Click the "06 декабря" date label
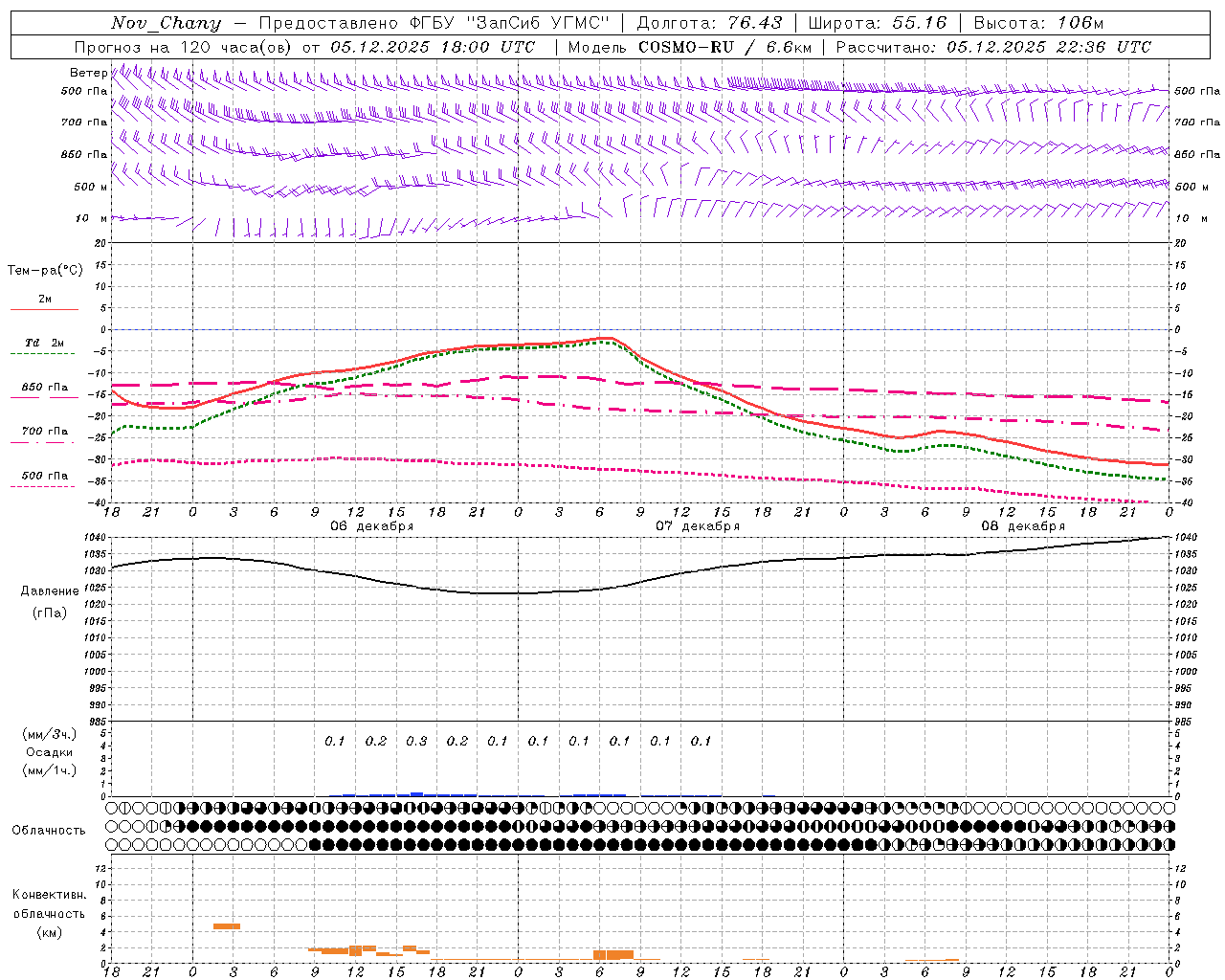 pyautogui.click(x=372, y=526)
